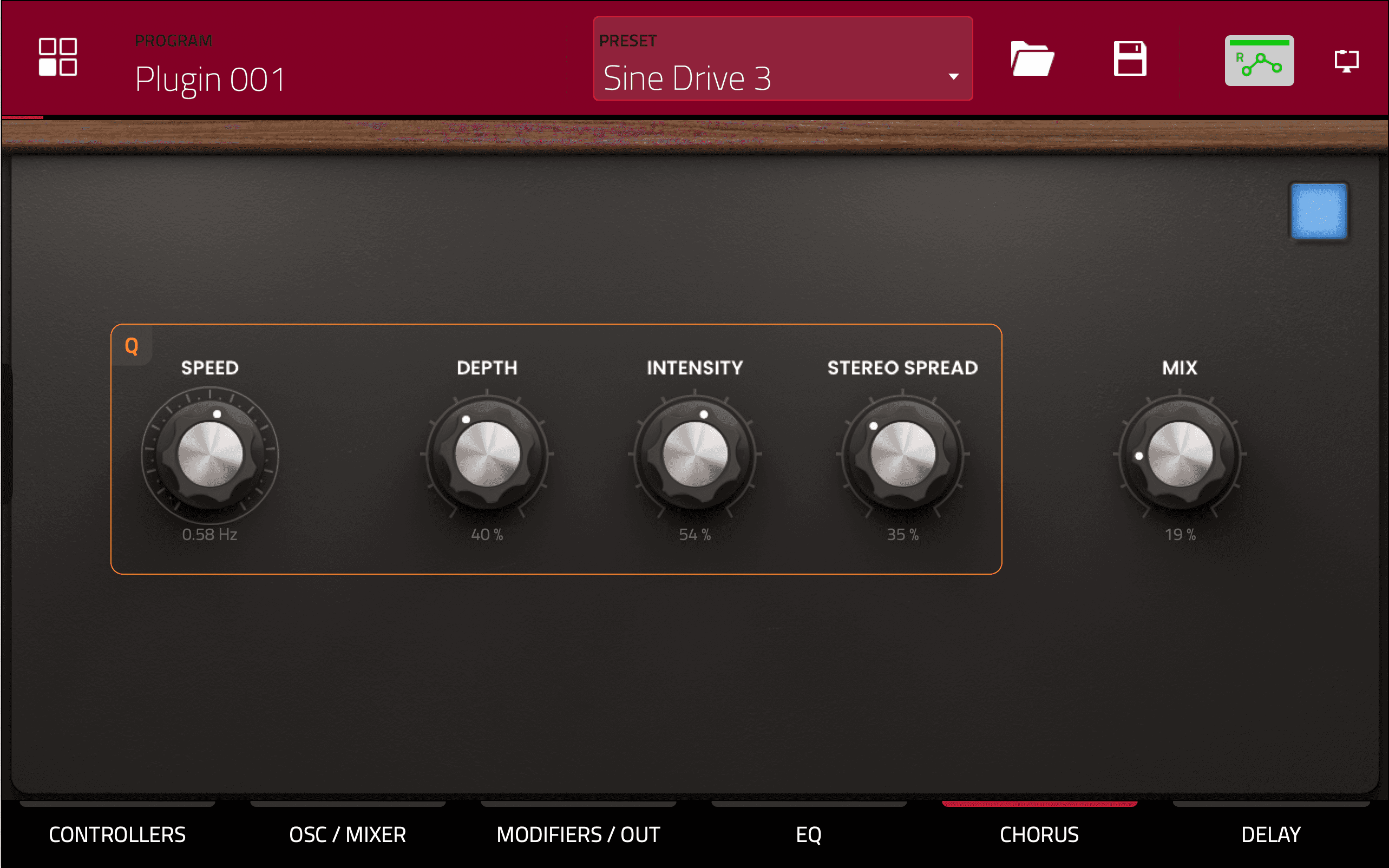The image size is (1389, 868).
Task: Open the OSC / Mixer tab
Action: (348, 834)
